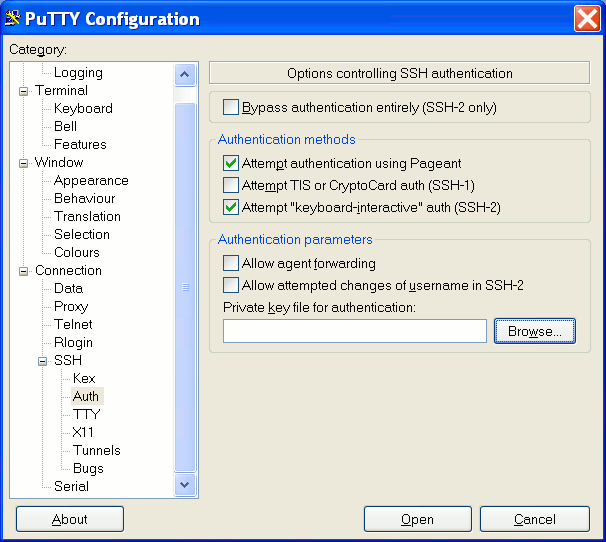This screenshot has height=542, width=606.
Task: Click the Cancel button
Action: (x=535, y=519)
